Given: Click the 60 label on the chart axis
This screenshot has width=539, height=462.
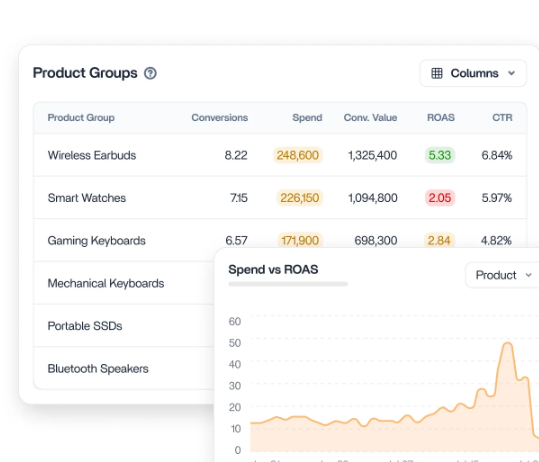Looking at the screenshot, I should pos(235,321).
